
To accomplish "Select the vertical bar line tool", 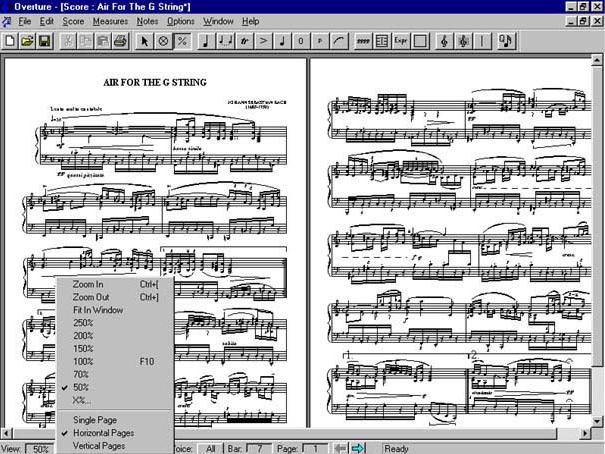I will pyautogui.click(x=482, y=41).
